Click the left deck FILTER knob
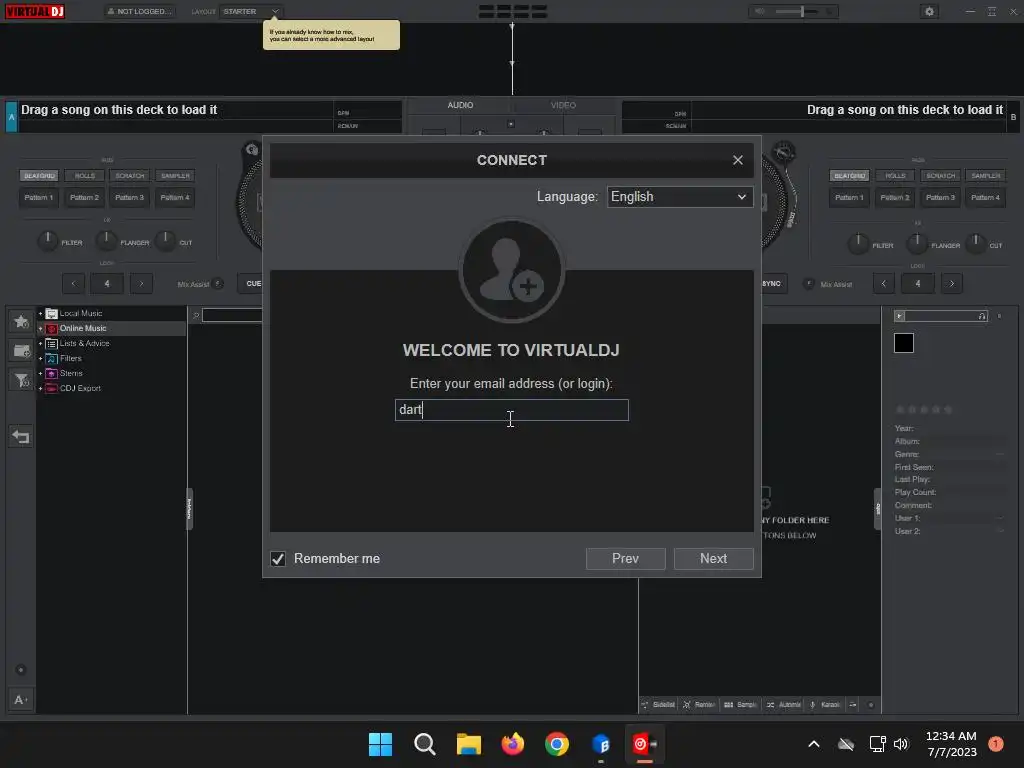This screenshot has height=768, width=1024. (x=48, y=241)
